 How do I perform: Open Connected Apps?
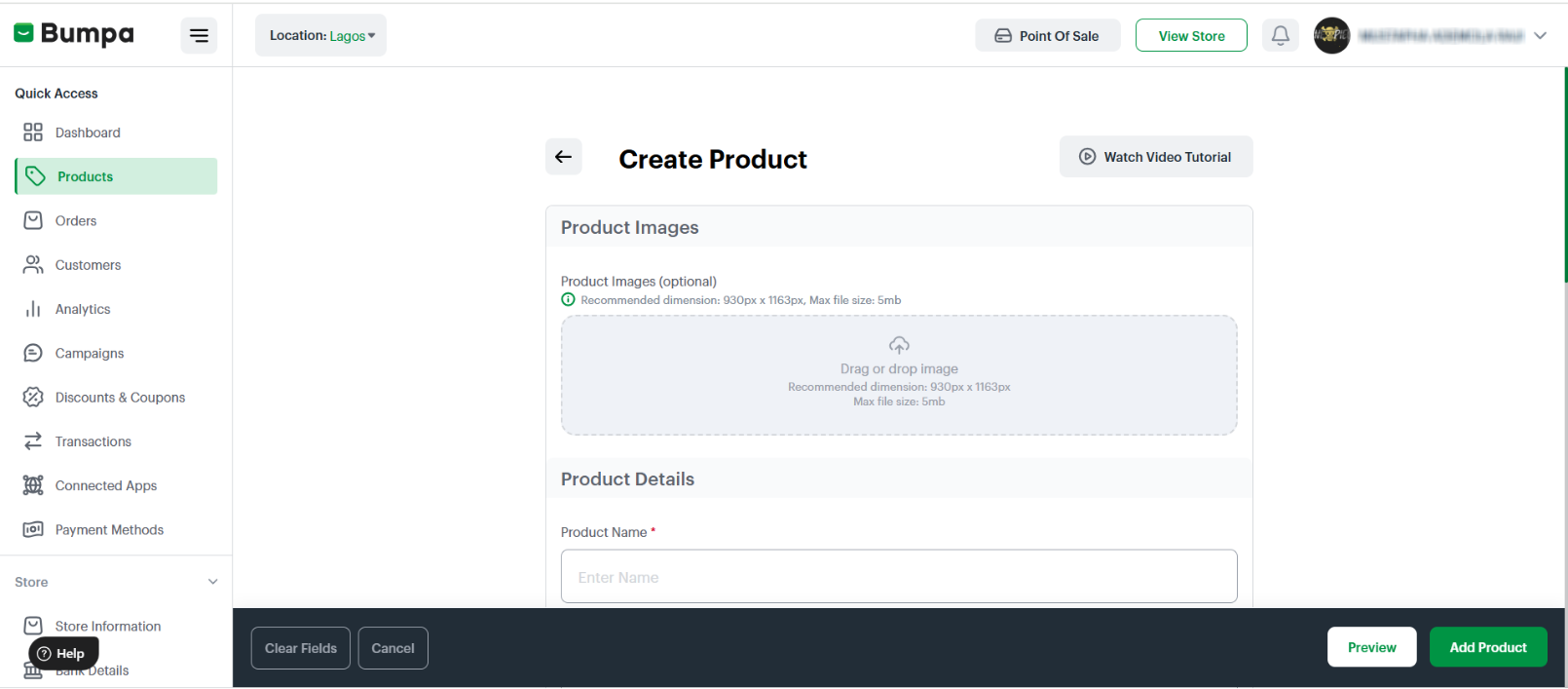(x=106, y=485)
